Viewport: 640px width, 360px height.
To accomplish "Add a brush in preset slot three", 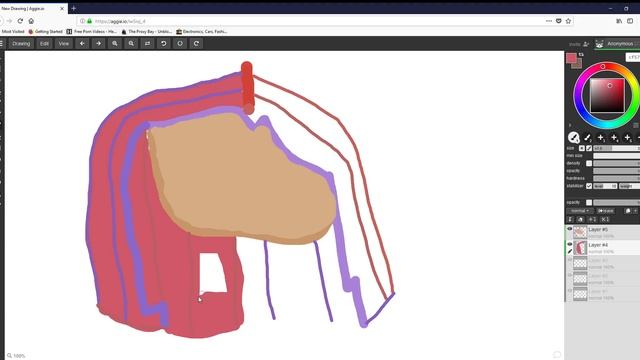I will [601, 138].
